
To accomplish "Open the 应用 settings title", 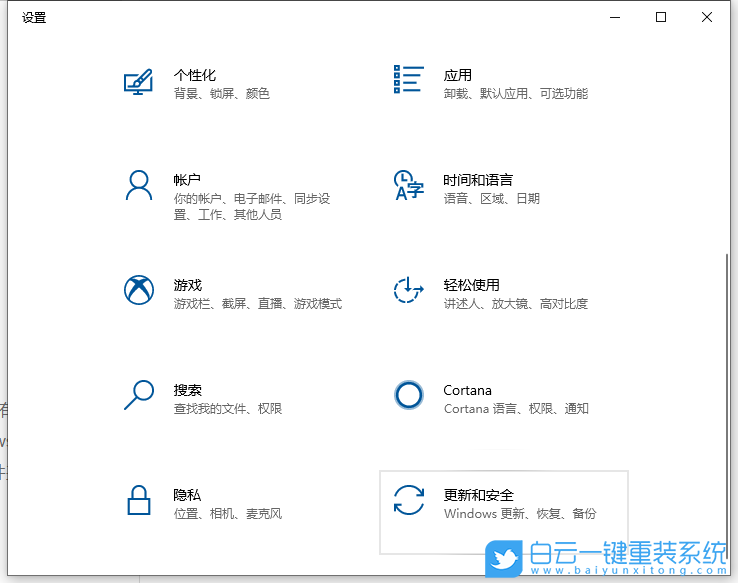I will 457,75.
